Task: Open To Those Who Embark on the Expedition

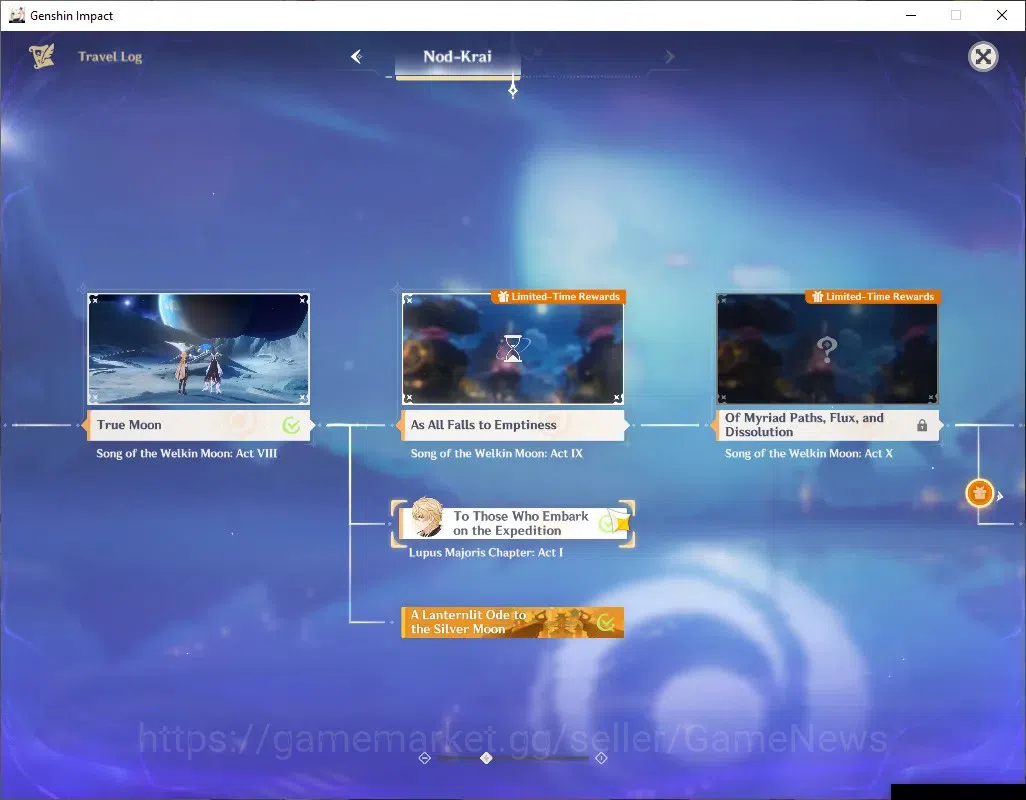Action: pos(513,523)
